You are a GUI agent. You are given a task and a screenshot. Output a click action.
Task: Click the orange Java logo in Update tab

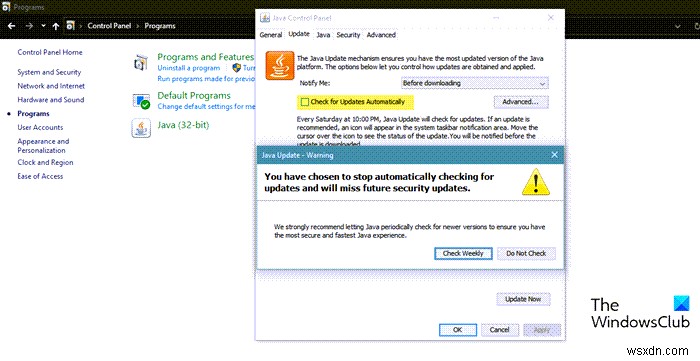pyautogui.click(x=280, y=66)
